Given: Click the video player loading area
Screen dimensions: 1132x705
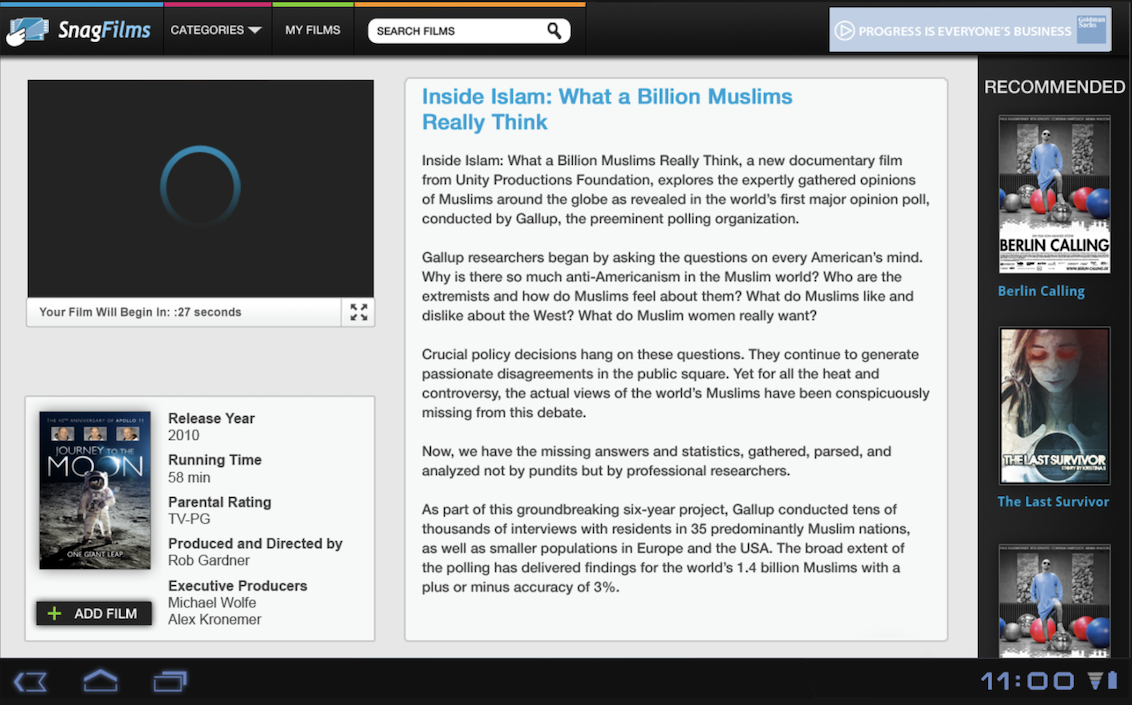Looking at the screenshot, I should point(201,188).
